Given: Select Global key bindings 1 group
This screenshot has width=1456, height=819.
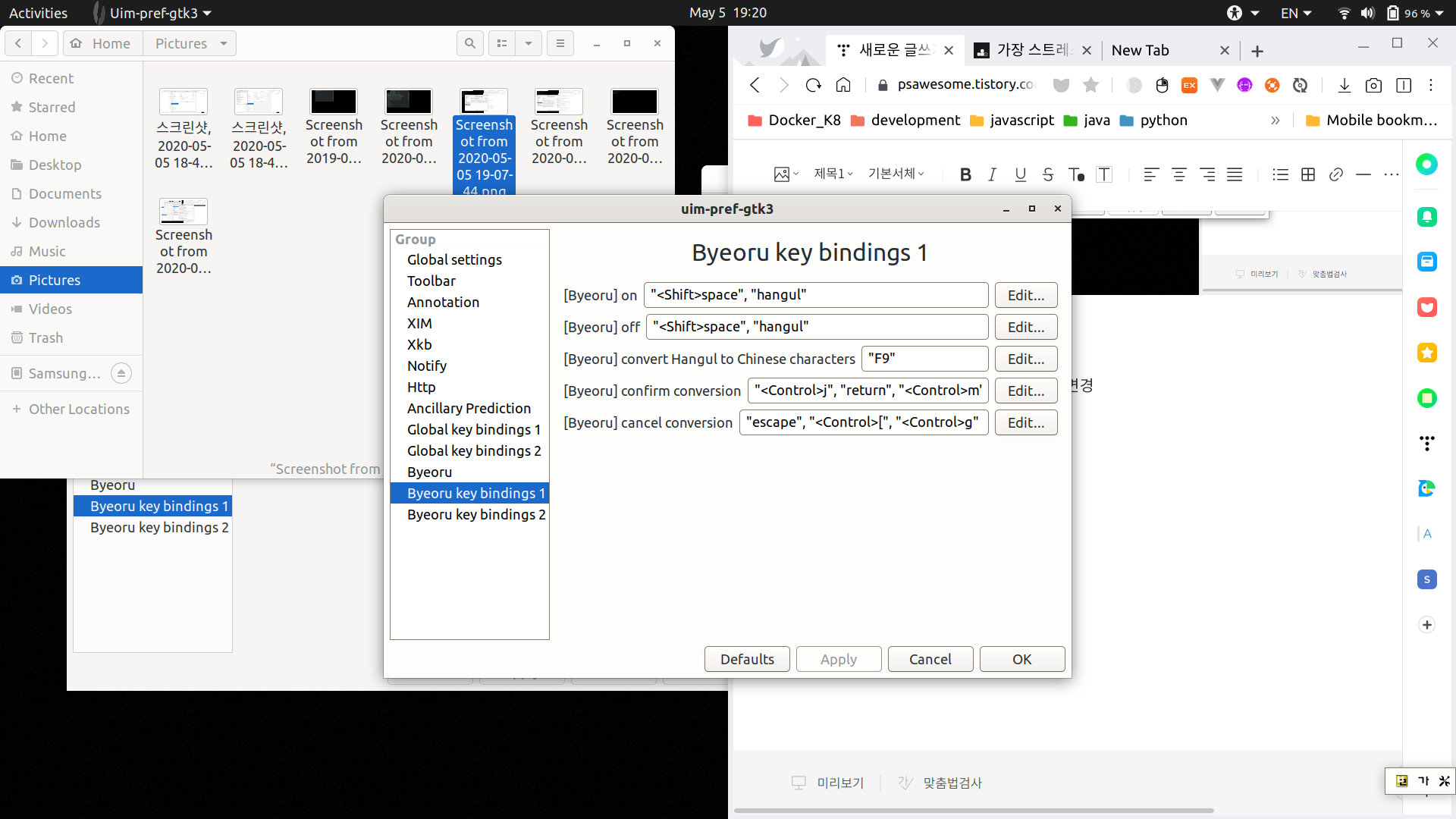Looking at the screenshot, I should [473, 429].
